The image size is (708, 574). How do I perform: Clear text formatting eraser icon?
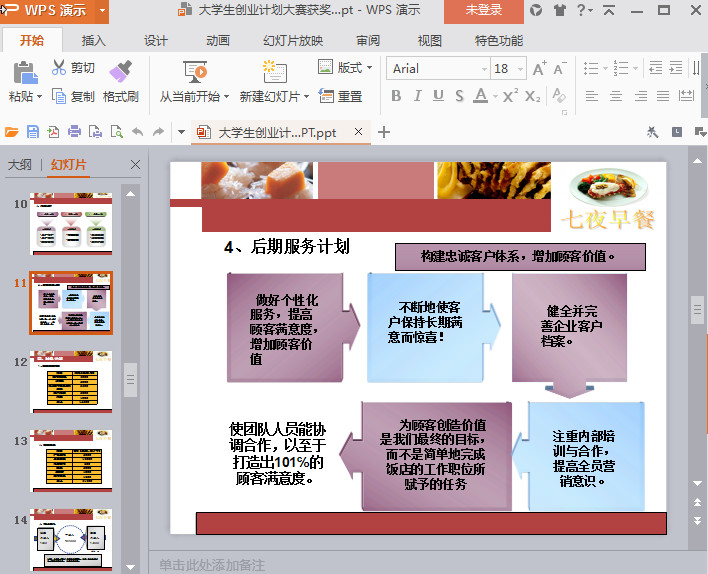559,95
